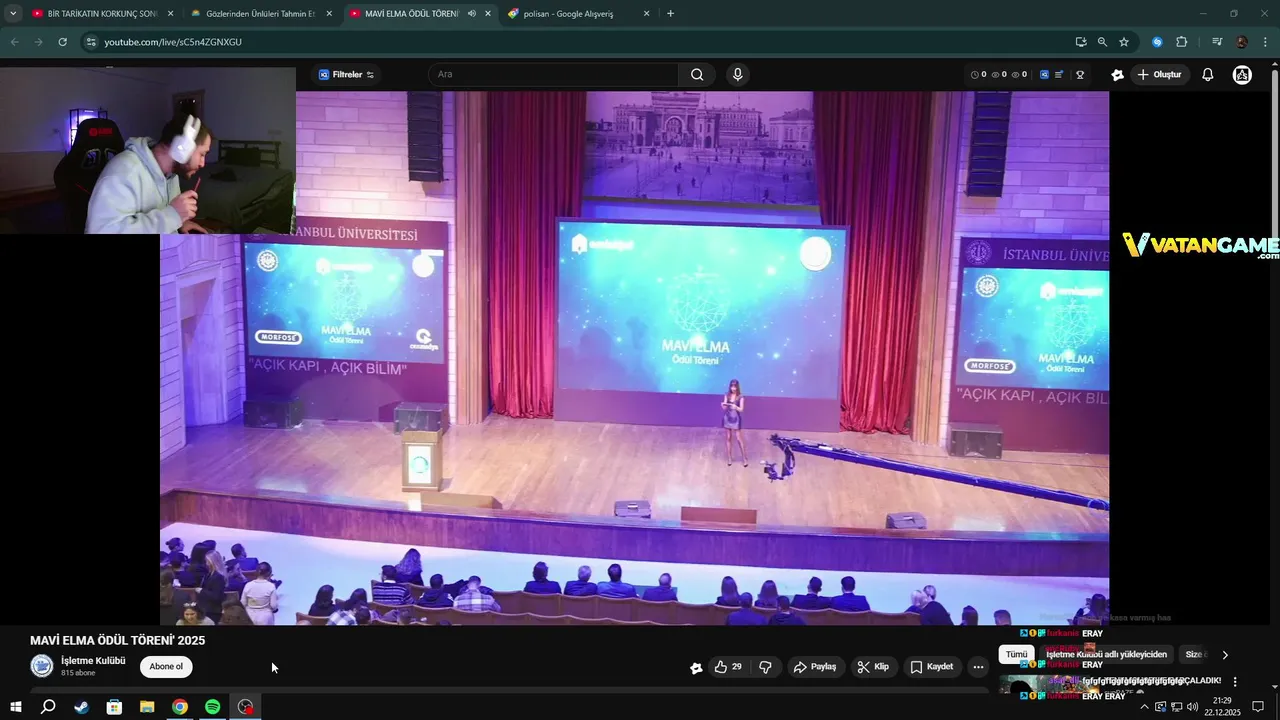This screenshot has height=720, width=1280.
Task: Open media control icon in Chrome toolbar
Action: click(1217, 42)
